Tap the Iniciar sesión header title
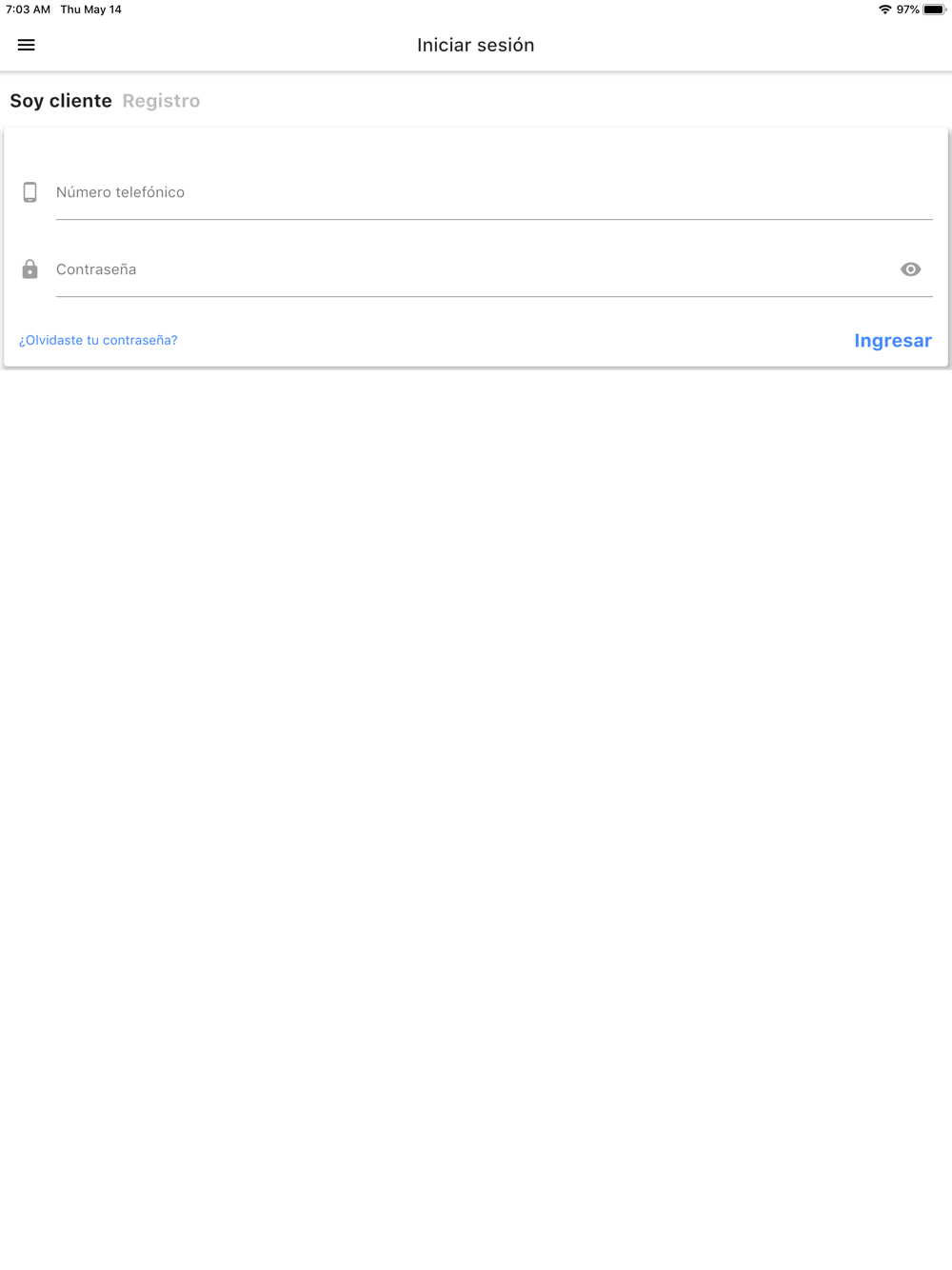Screen dimensions: 952x1270 point(476,45)
